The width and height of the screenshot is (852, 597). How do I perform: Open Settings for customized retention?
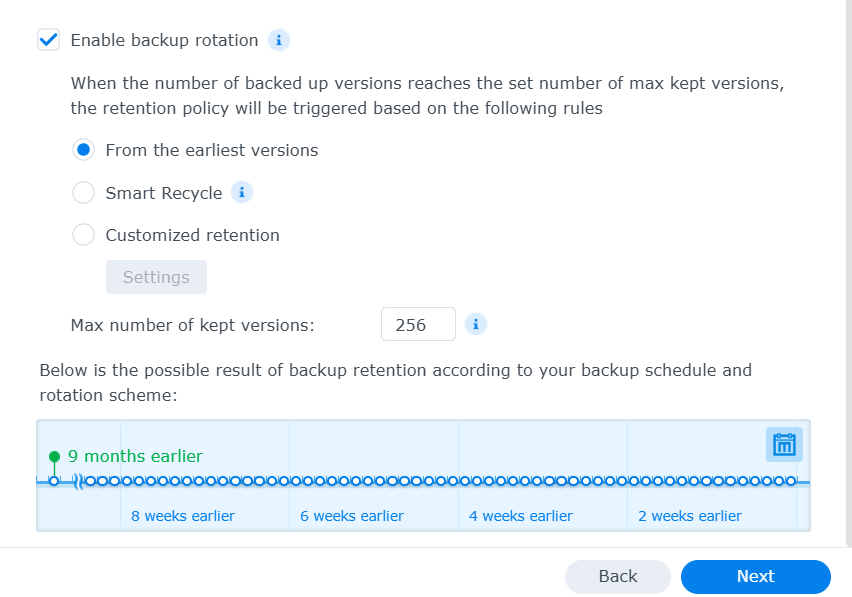tap(156, 277)
